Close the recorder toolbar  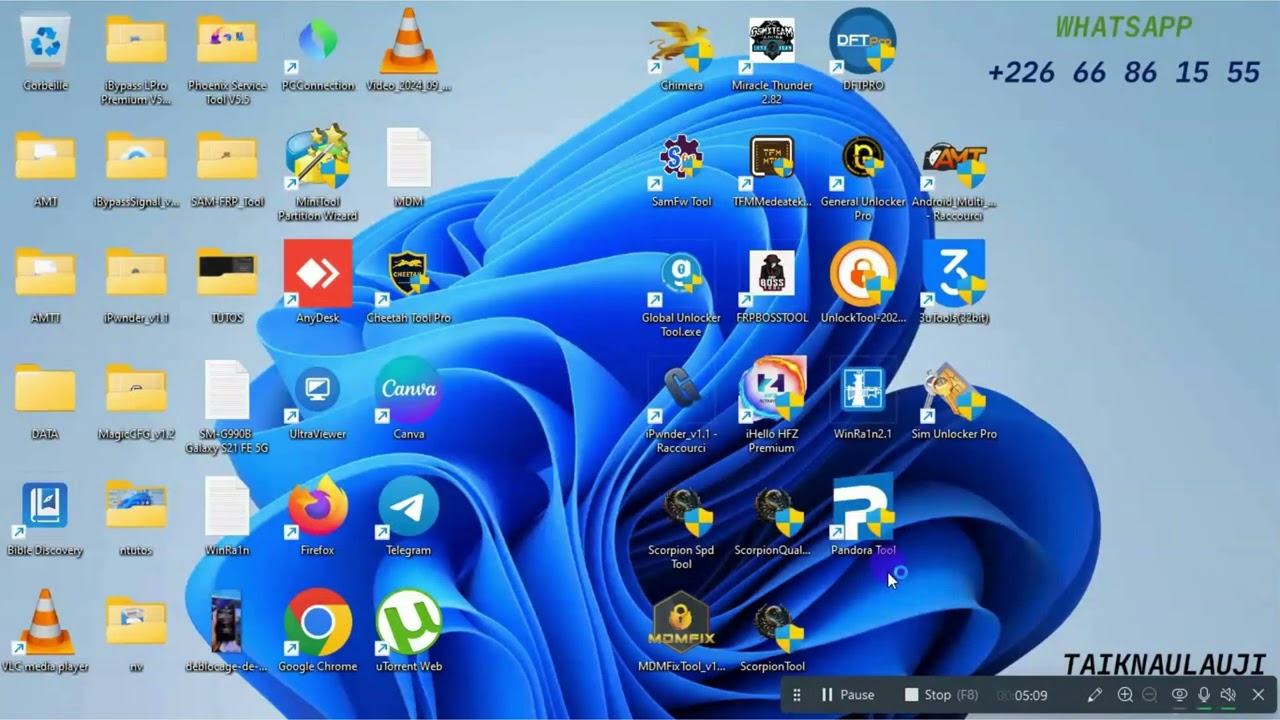[1258, 695]
